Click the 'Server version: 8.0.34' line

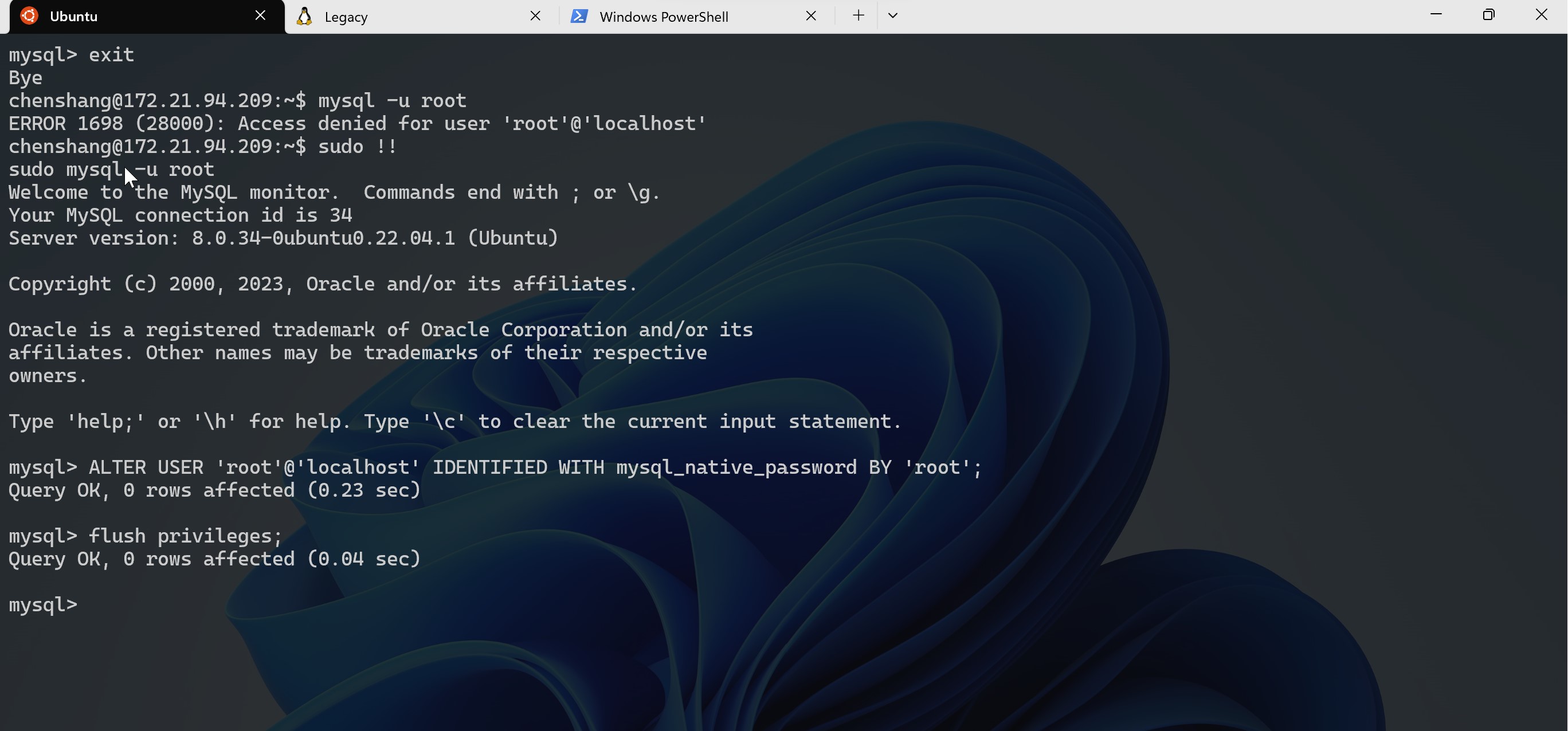point(283,238)
